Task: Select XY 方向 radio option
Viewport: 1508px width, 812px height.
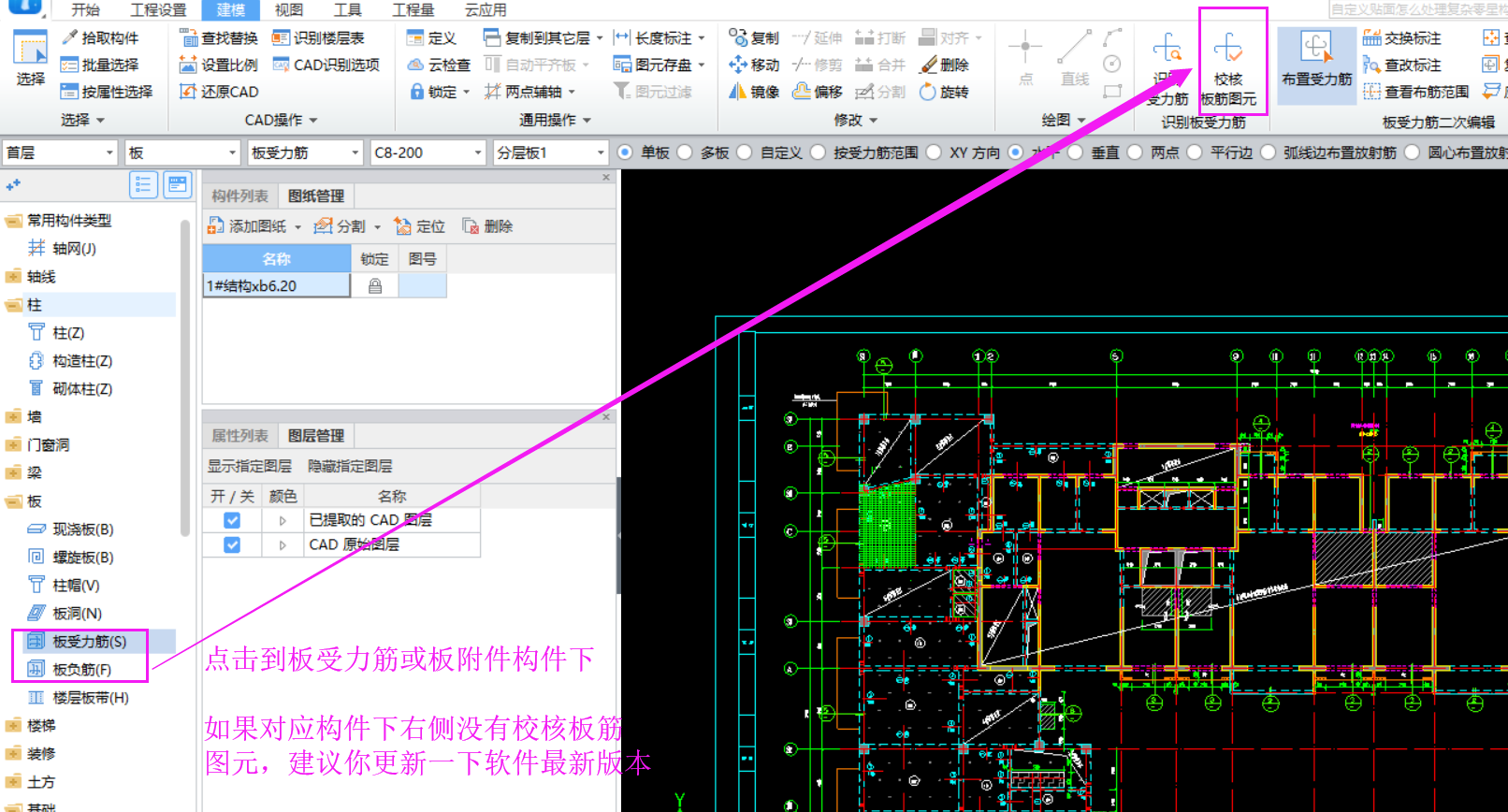Action: 934,152
